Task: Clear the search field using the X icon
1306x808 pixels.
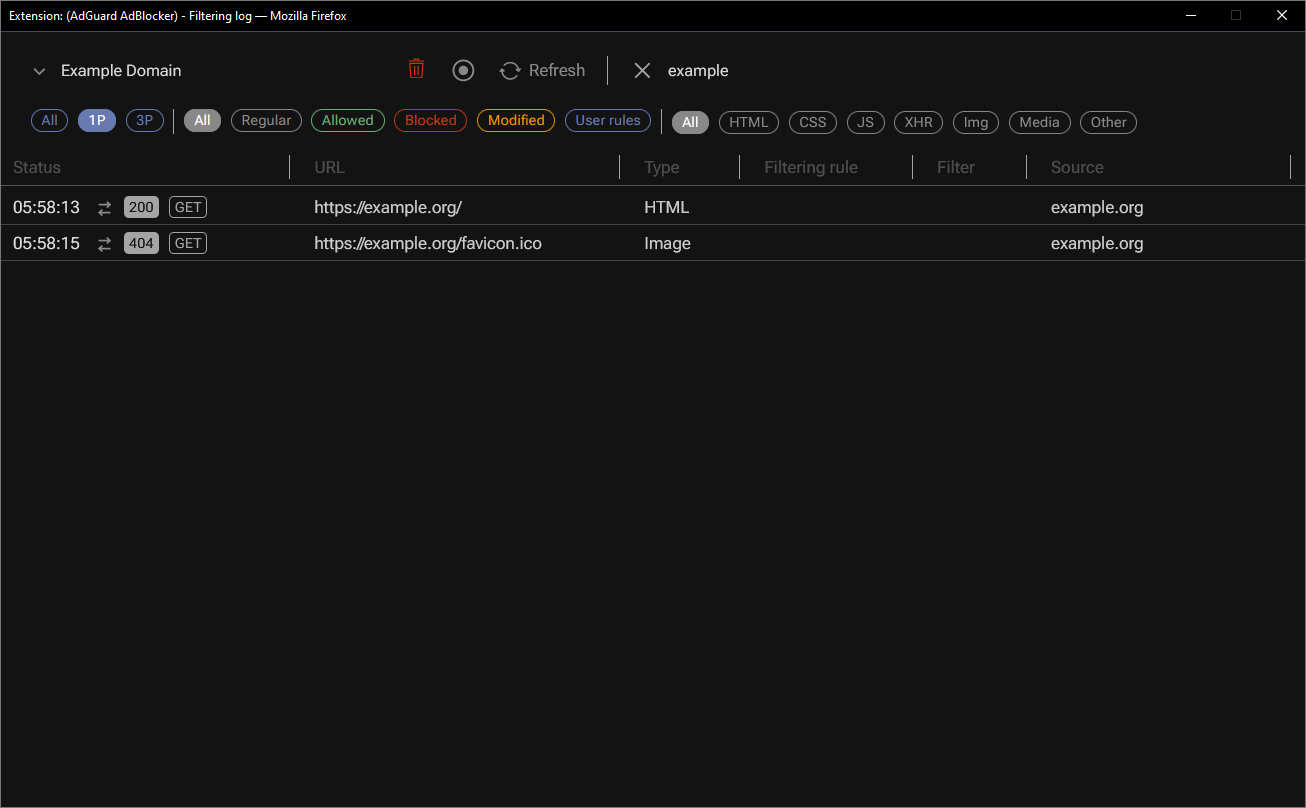Action: (642, 70)
